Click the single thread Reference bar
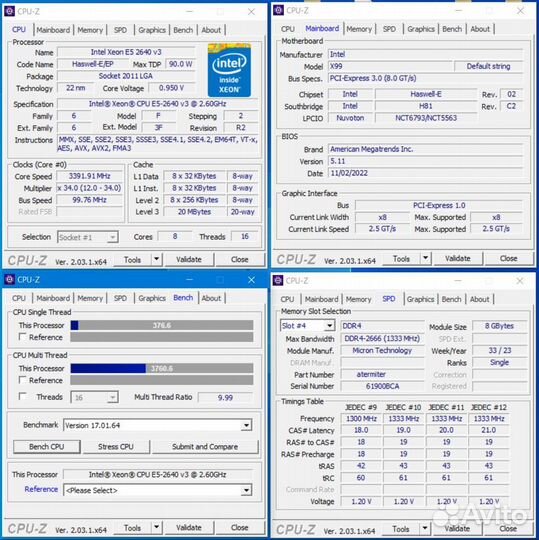The height and width of the screenshot is (540, 539). (162, 337)
